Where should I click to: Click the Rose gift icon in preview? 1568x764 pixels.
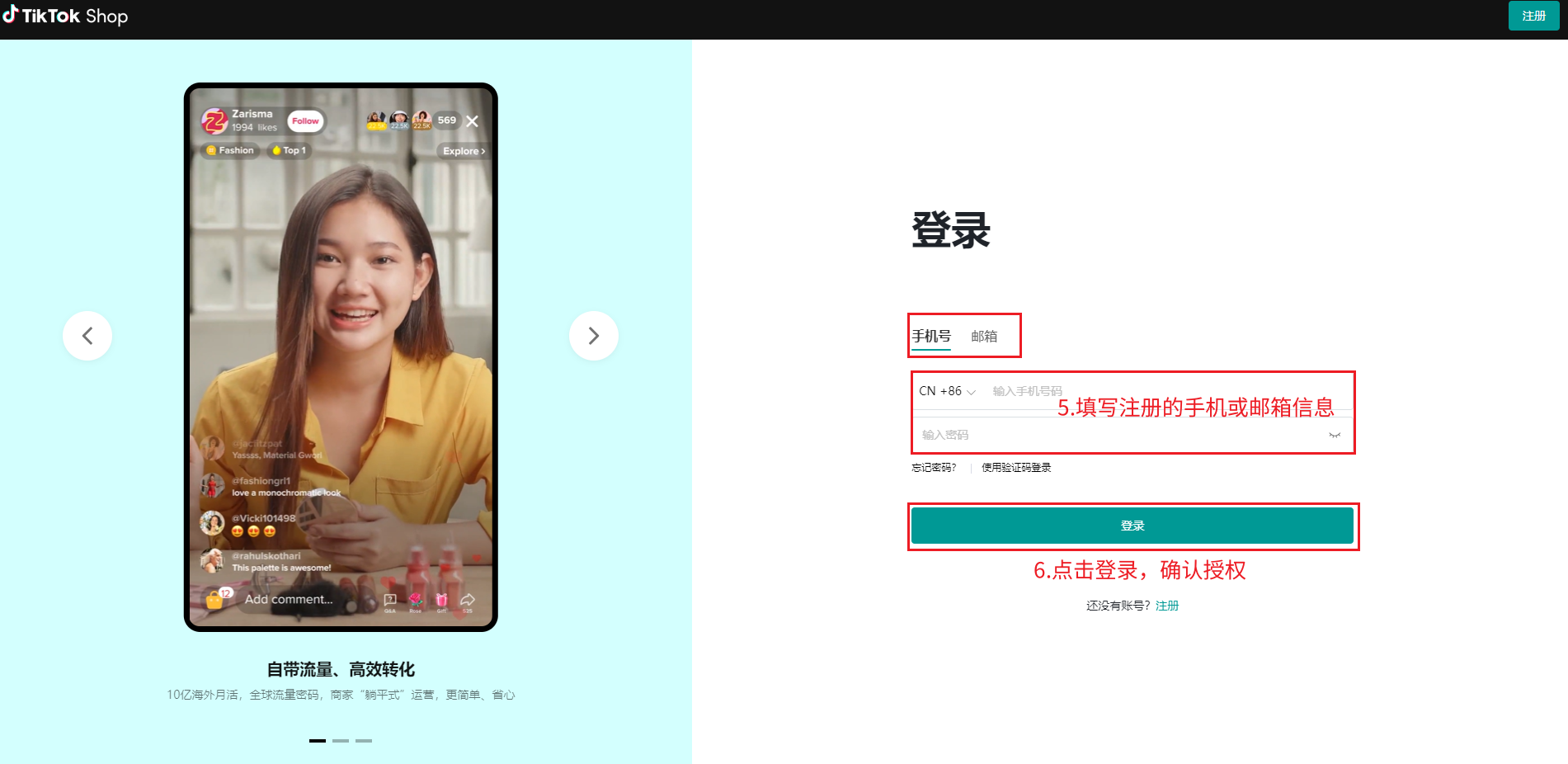(x=415, y=600)
